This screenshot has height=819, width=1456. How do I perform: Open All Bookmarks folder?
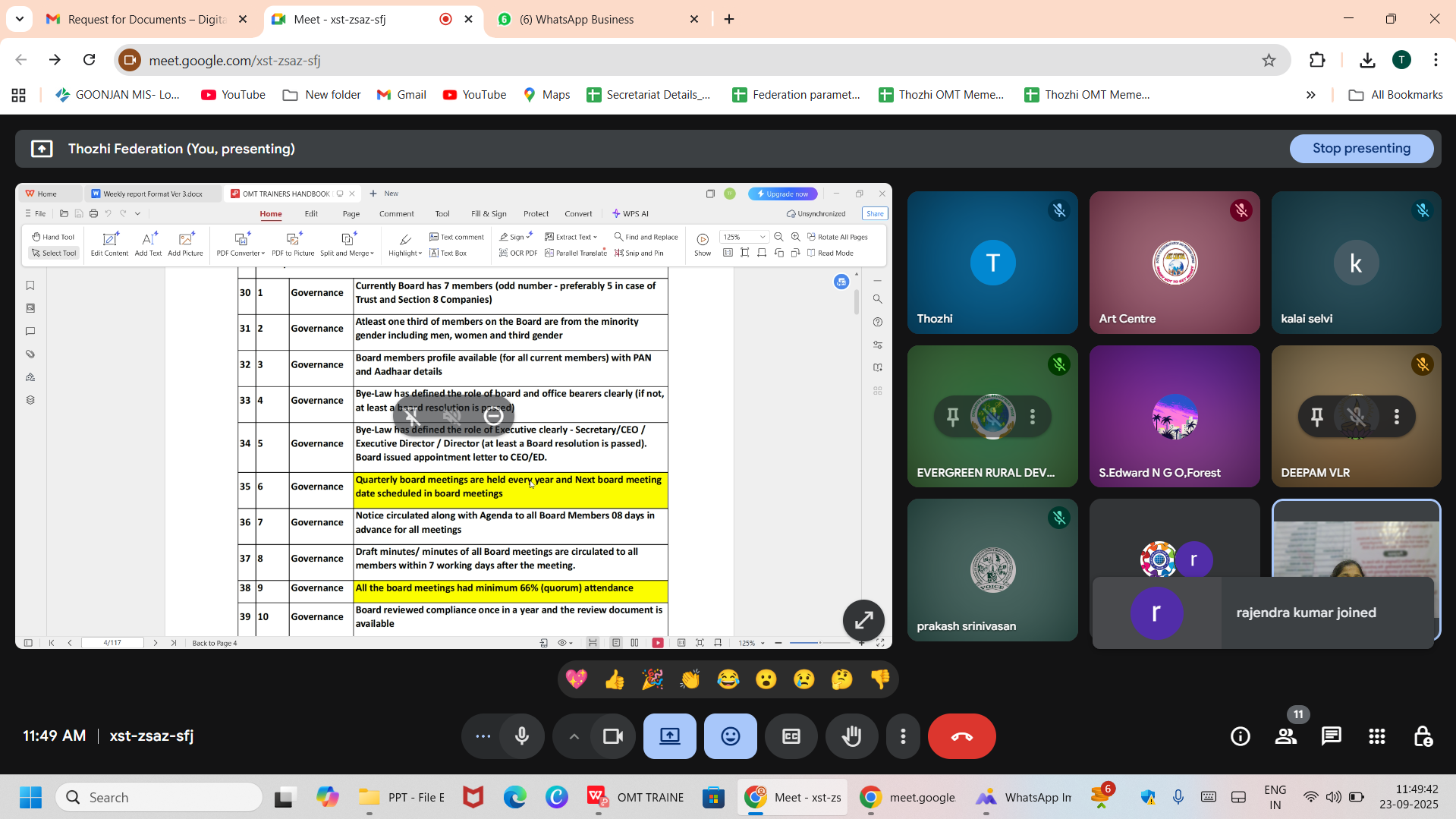1395,95
